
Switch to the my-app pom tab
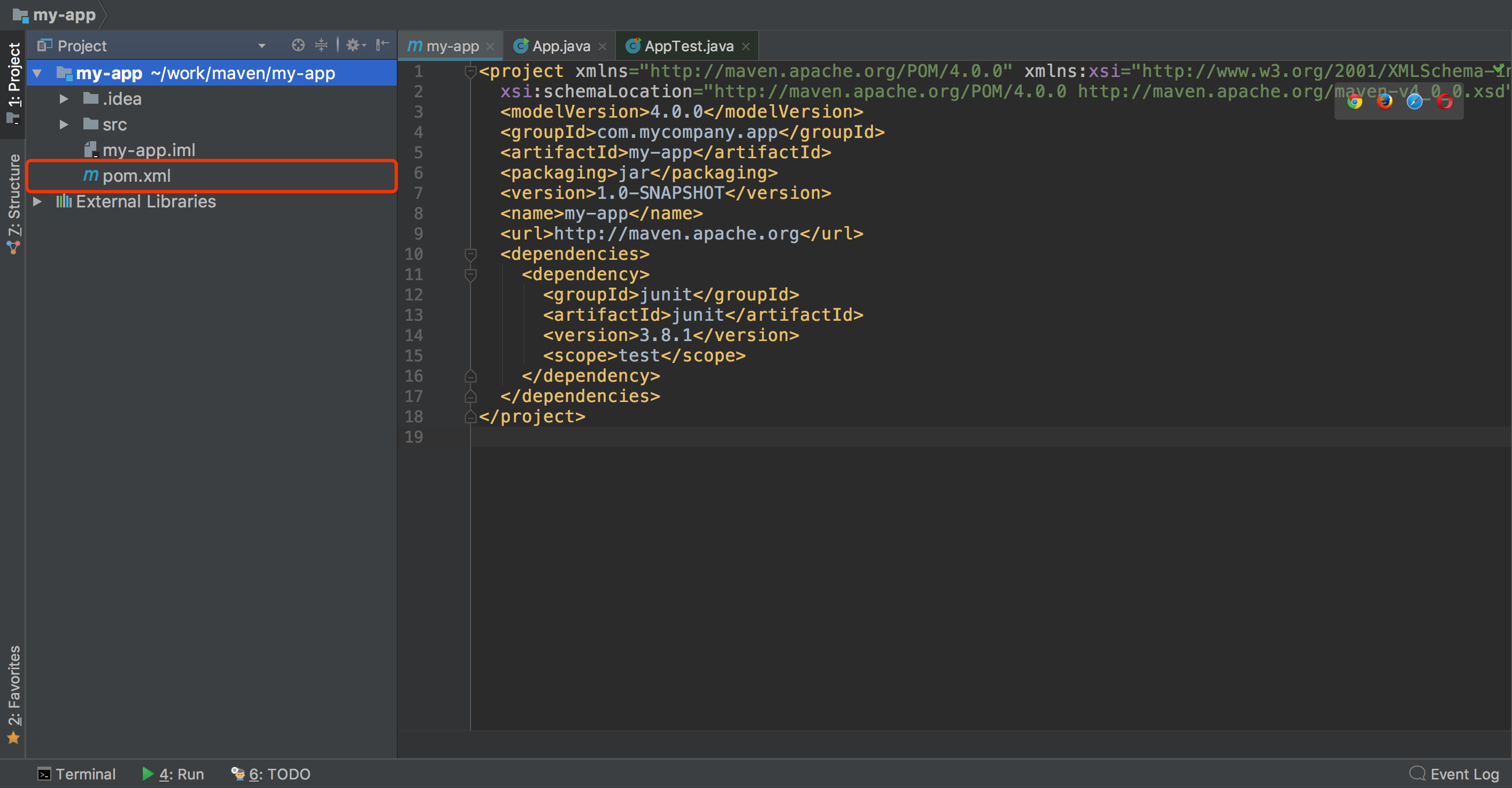(x=450, y=46)
